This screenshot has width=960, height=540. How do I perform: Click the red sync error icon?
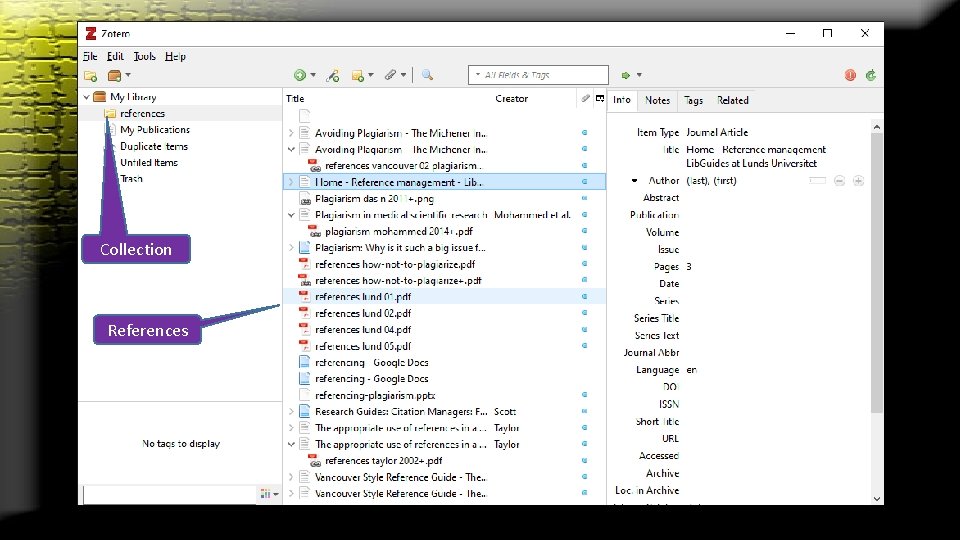point(850,75)
